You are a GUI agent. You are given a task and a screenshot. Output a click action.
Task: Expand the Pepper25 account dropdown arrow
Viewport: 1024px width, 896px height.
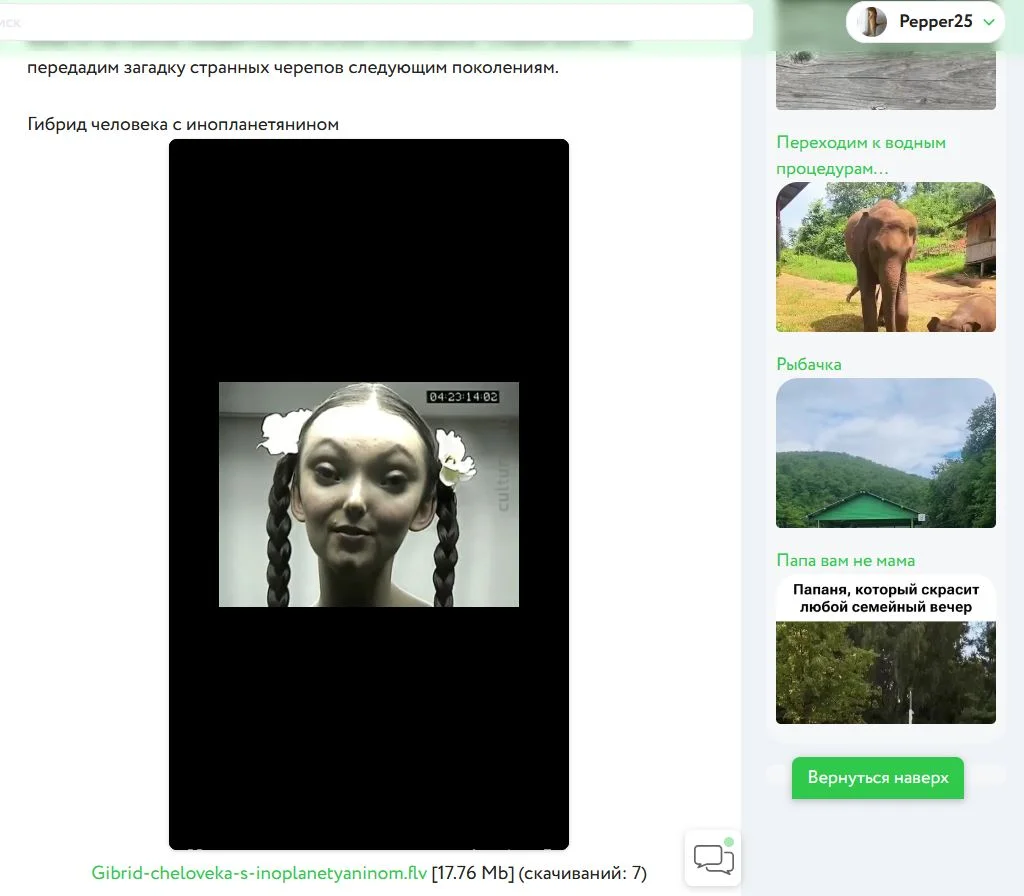pos(990,22)
